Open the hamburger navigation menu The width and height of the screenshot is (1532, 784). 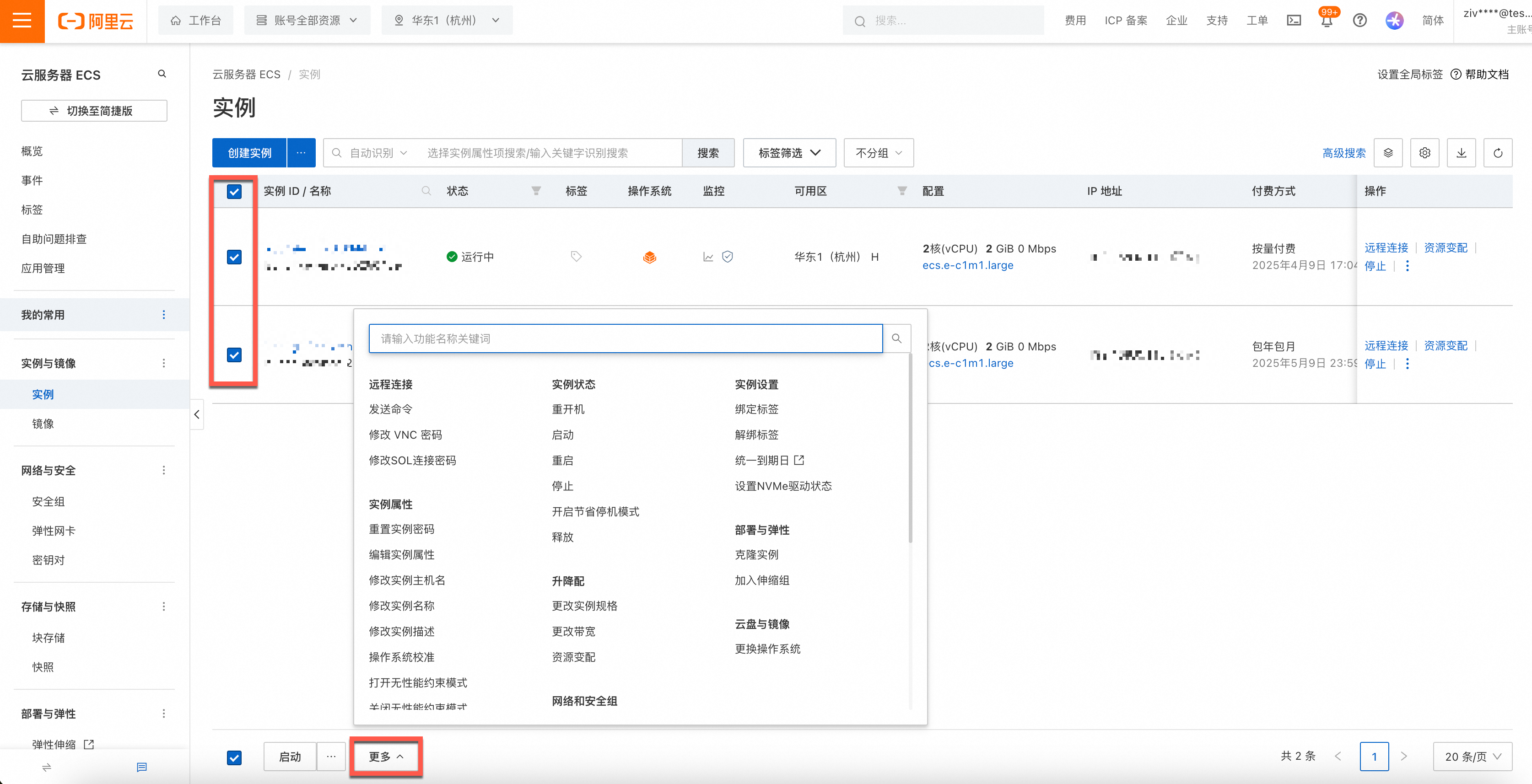(22, 21)
